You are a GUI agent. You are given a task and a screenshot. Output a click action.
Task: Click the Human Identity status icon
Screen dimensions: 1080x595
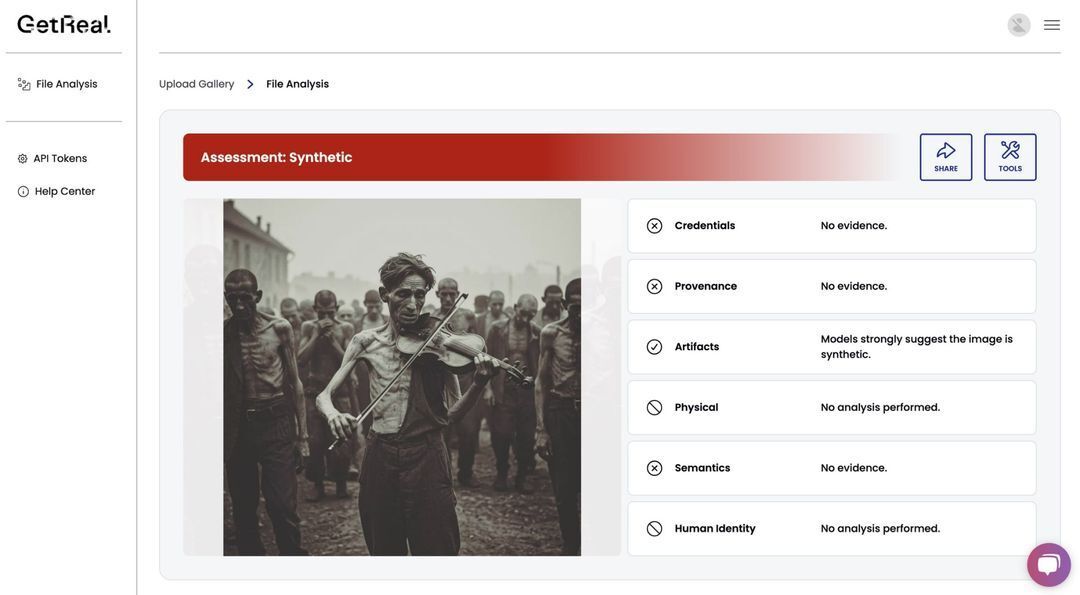coord(654,529)
